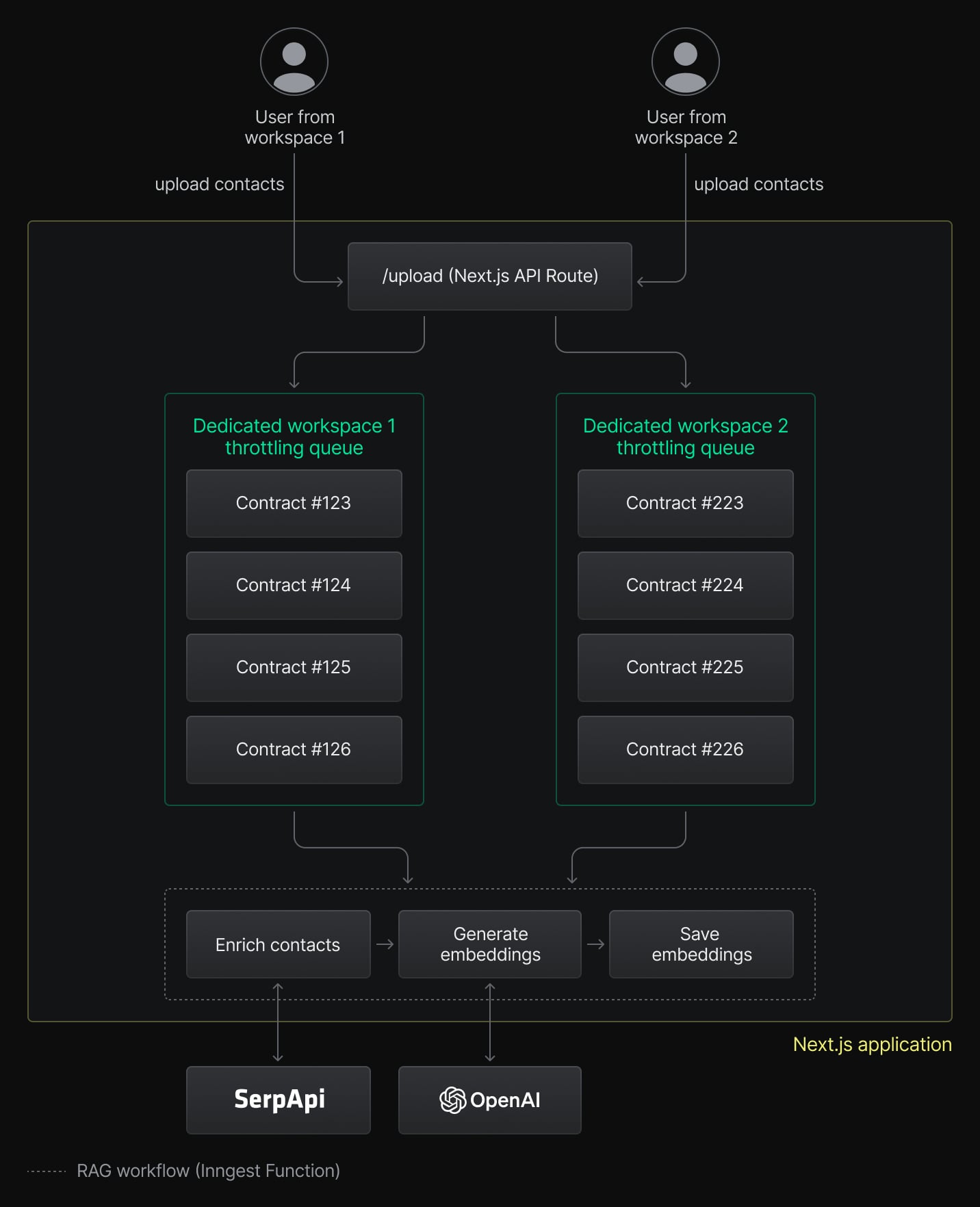Viewport: 980px width, 1207px height.
Task: Click Contract #225 item
Action: point(685,667)
